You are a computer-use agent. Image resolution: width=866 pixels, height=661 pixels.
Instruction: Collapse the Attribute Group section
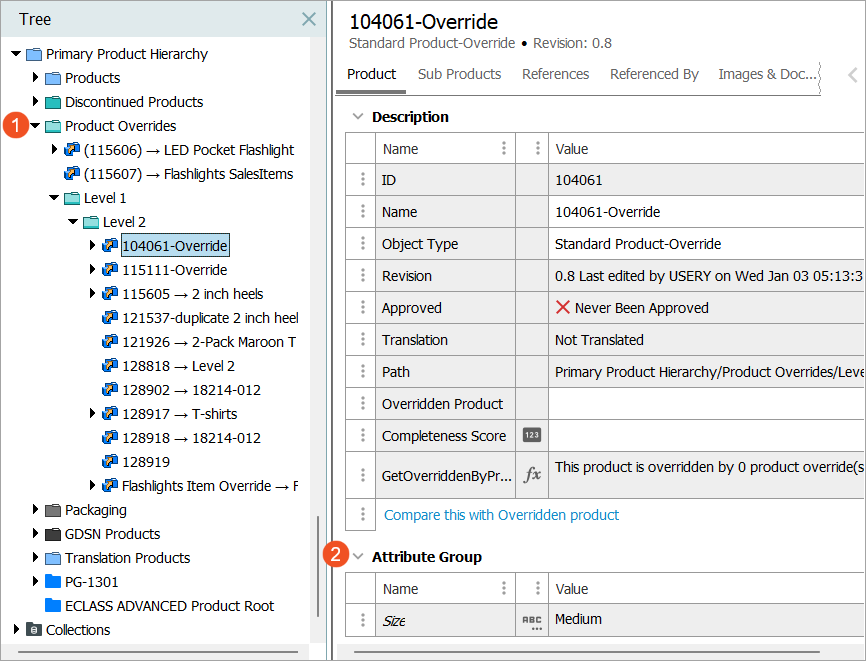coord(357,557)
